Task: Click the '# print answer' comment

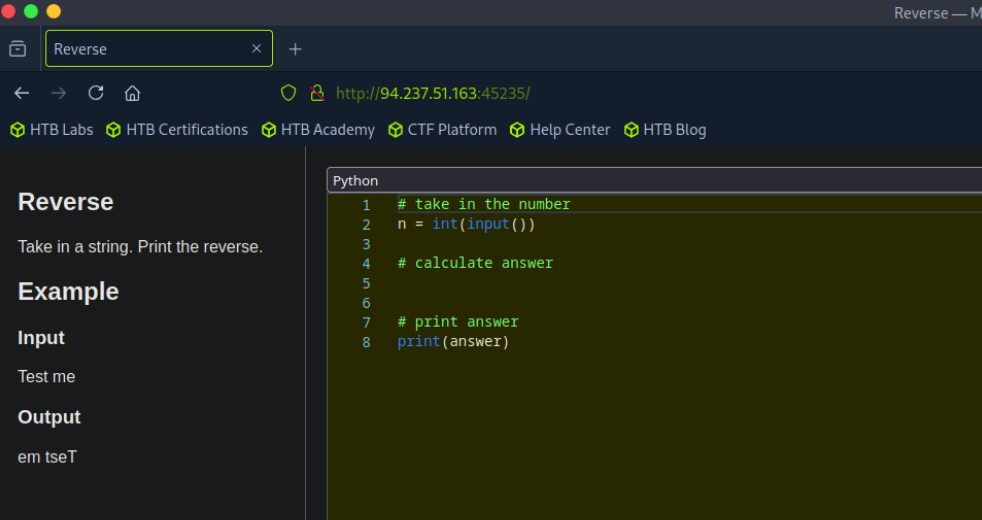Action: click(458, 322)
